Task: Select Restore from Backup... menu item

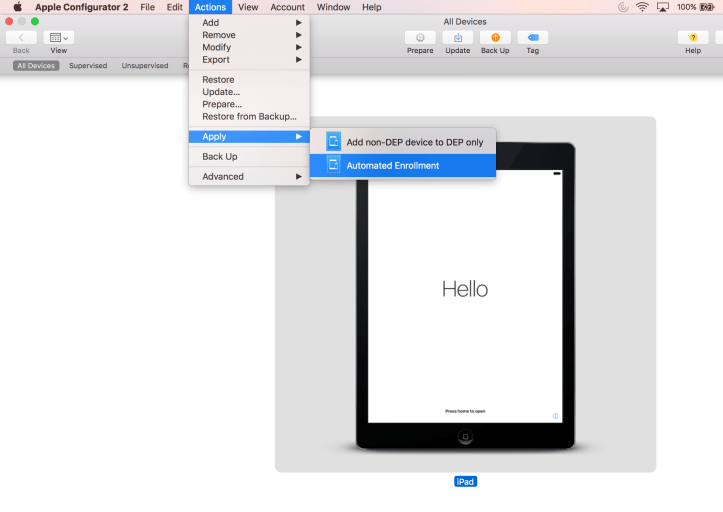Action: click(x=249, y=117)
